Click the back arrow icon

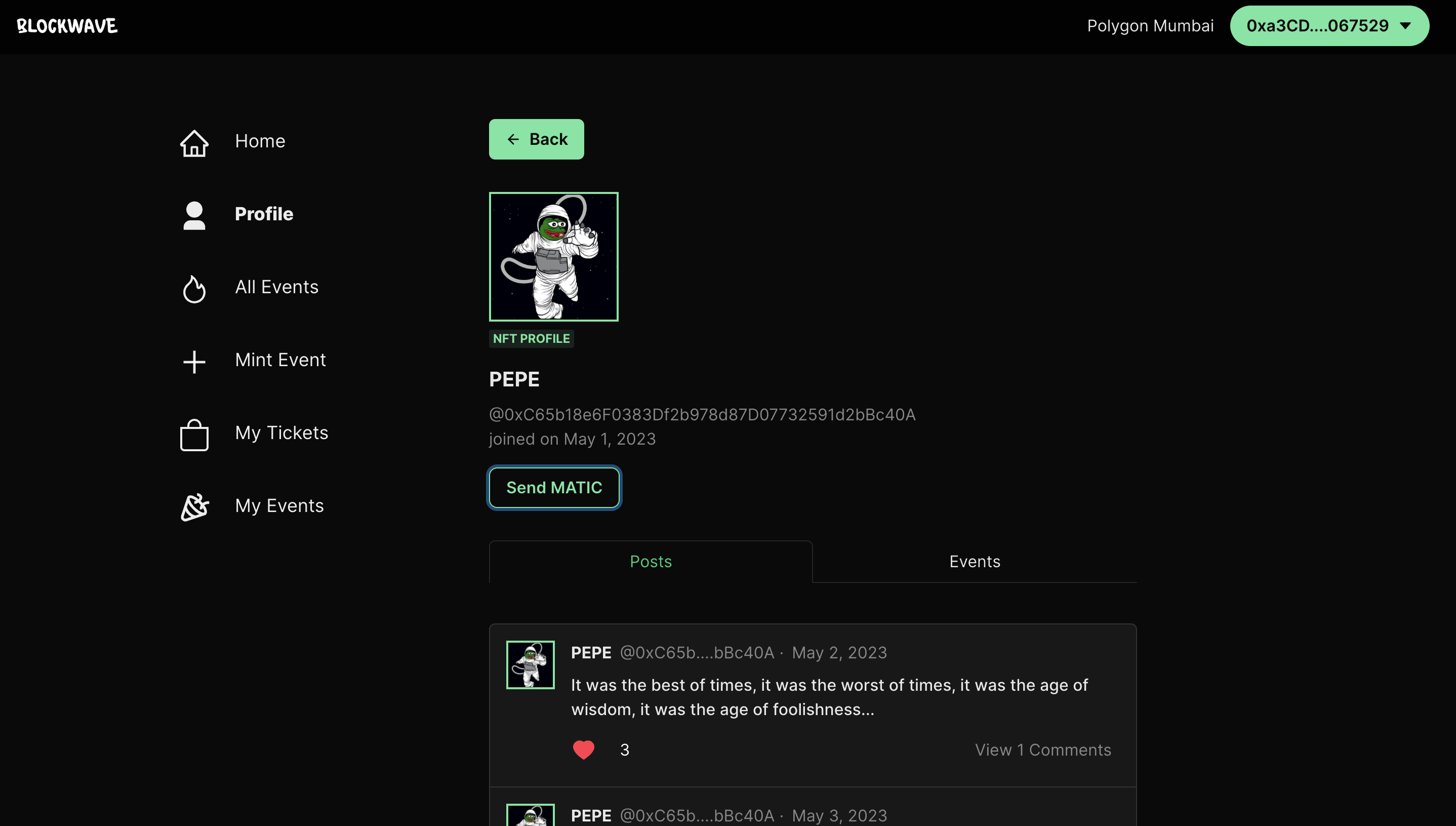click(x=513, y=139)
